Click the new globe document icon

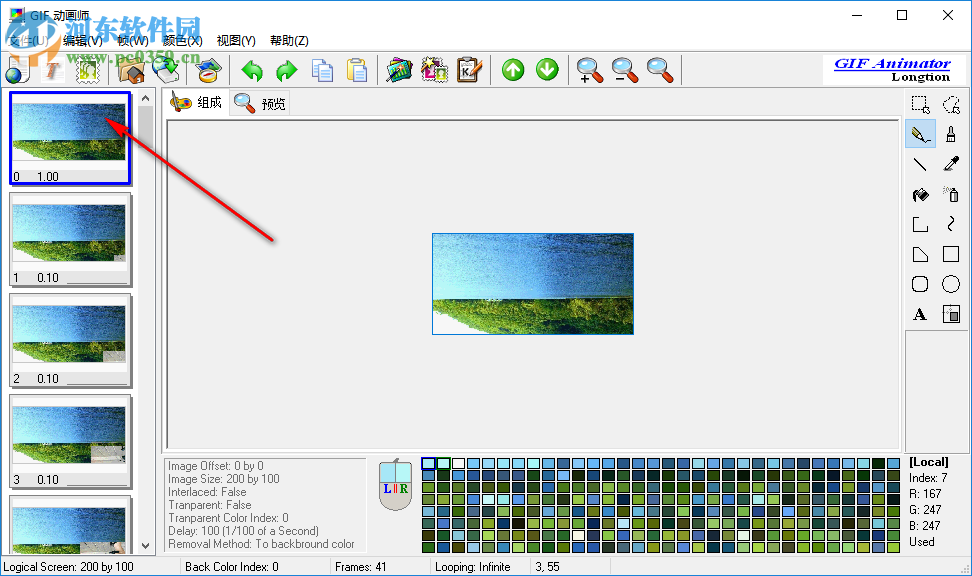pyautogui.click(x=17, y=70)
